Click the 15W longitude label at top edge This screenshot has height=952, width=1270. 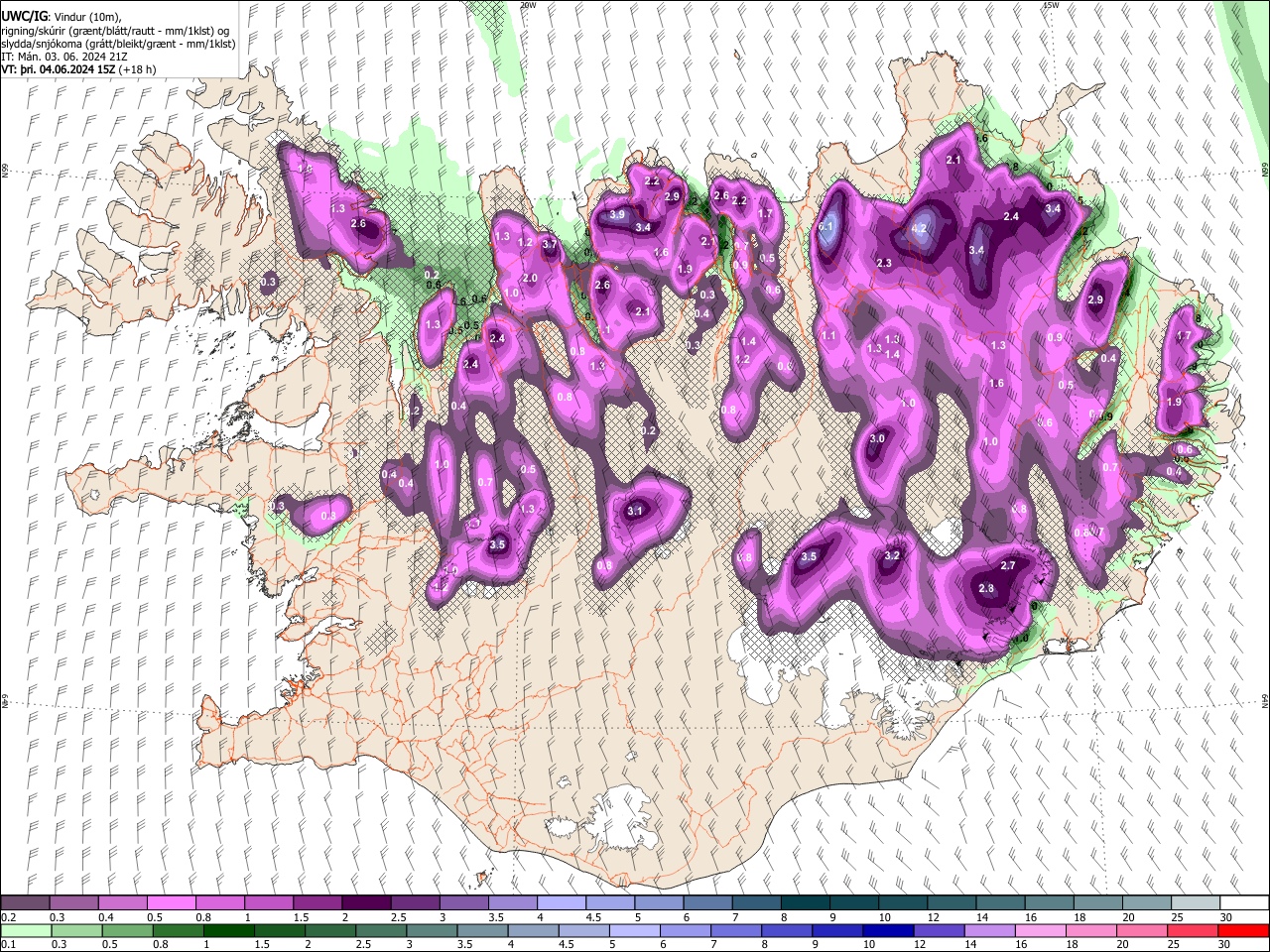[1052, 5]
